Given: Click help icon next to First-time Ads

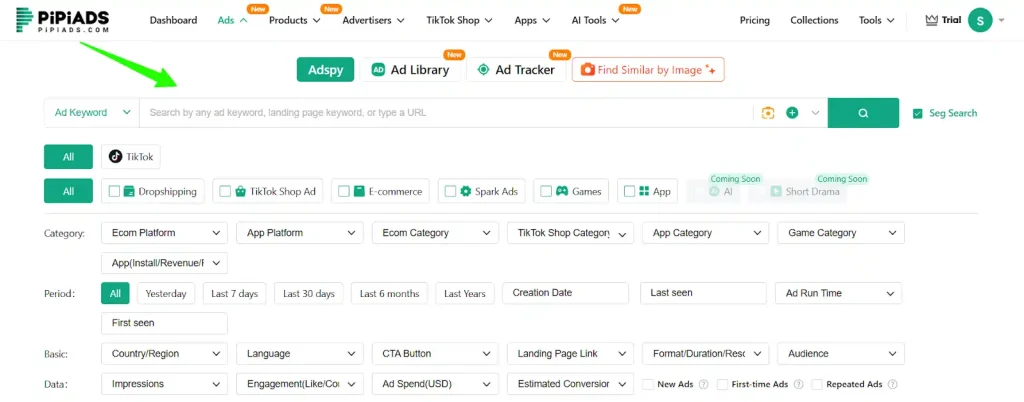Looking at the screenshot, I should click(x=798, y=384).
